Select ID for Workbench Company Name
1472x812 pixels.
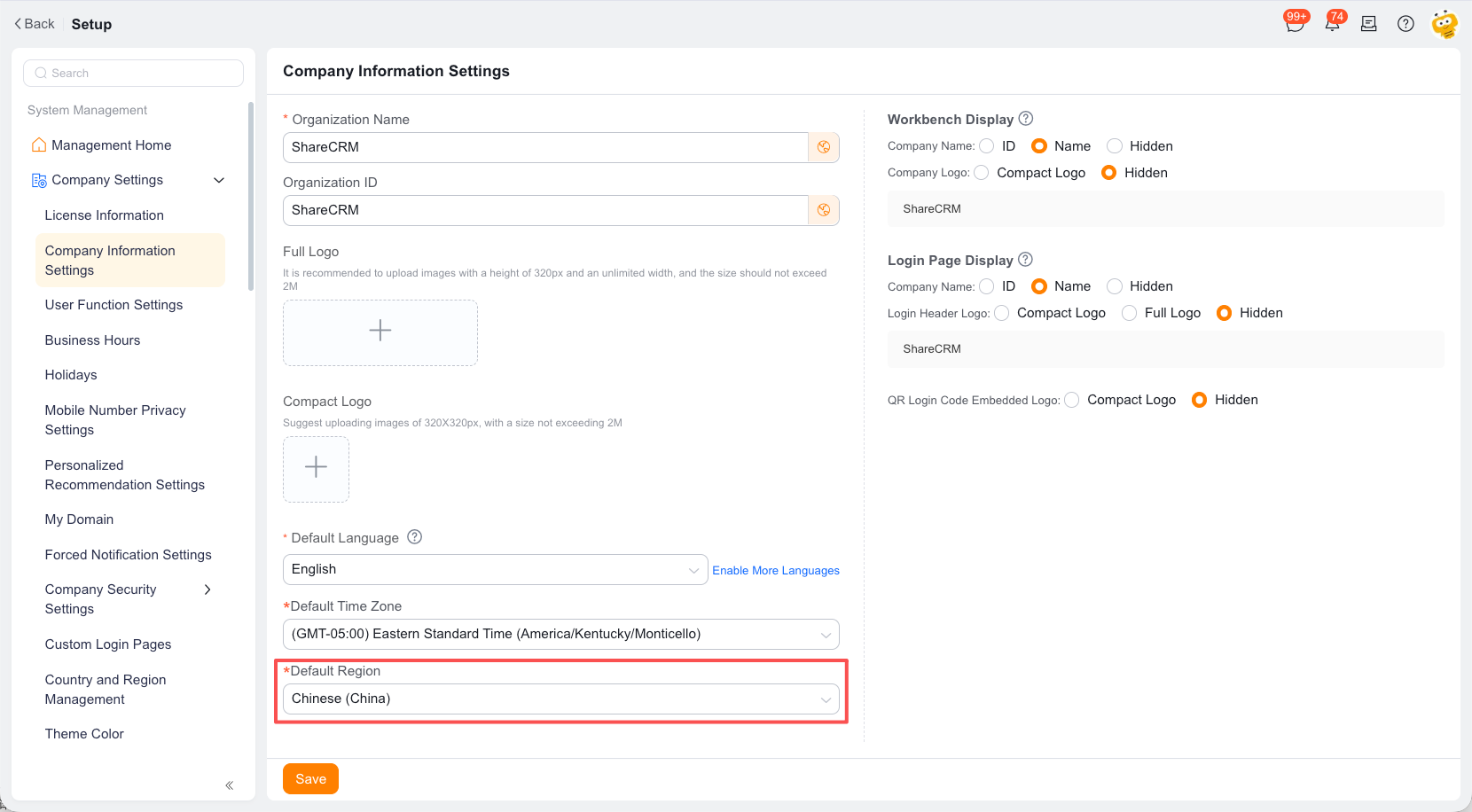[x=987, y=146]
